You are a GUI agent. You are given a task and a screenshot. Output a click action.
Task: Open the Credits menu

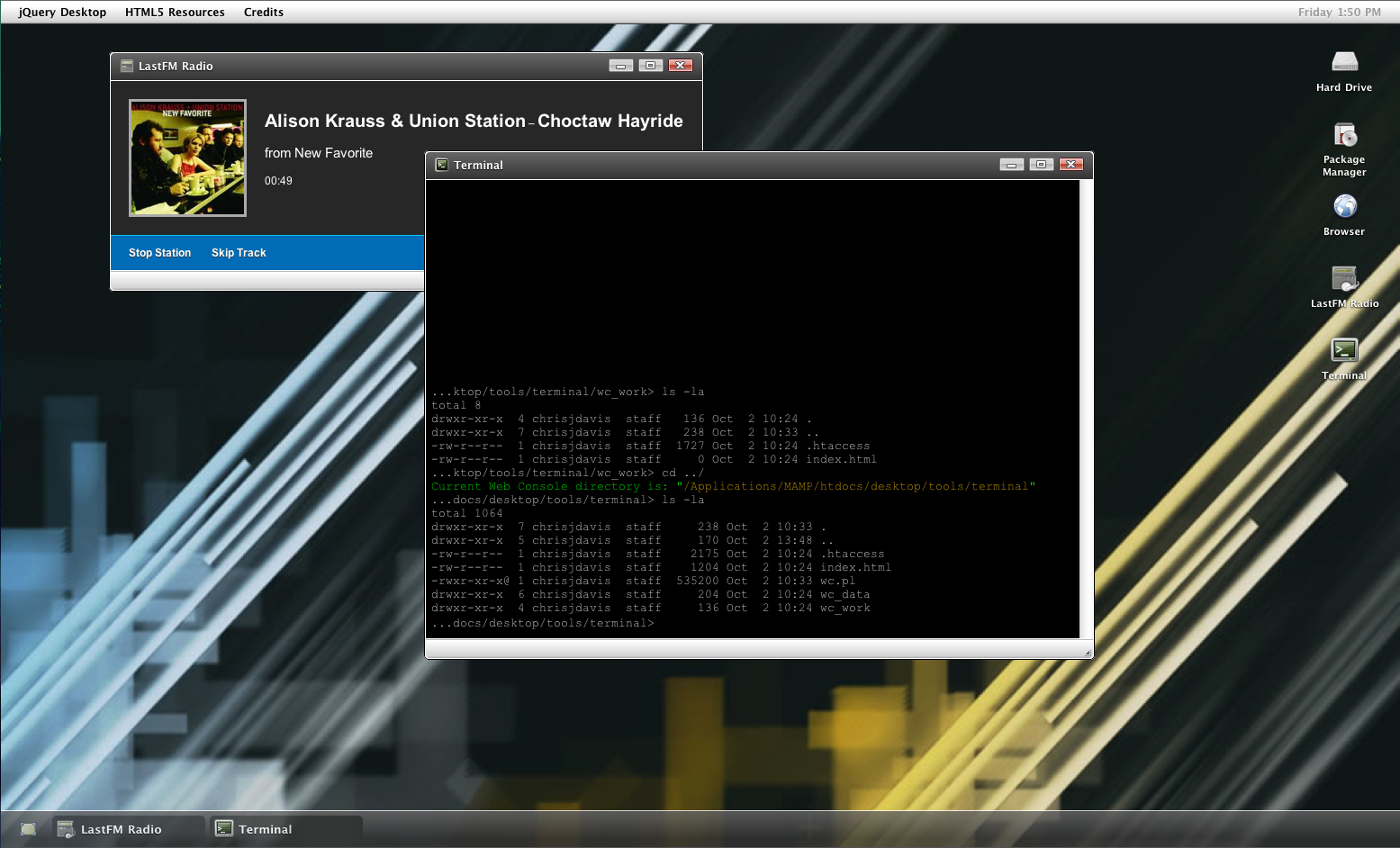click(x=264, y=12)
